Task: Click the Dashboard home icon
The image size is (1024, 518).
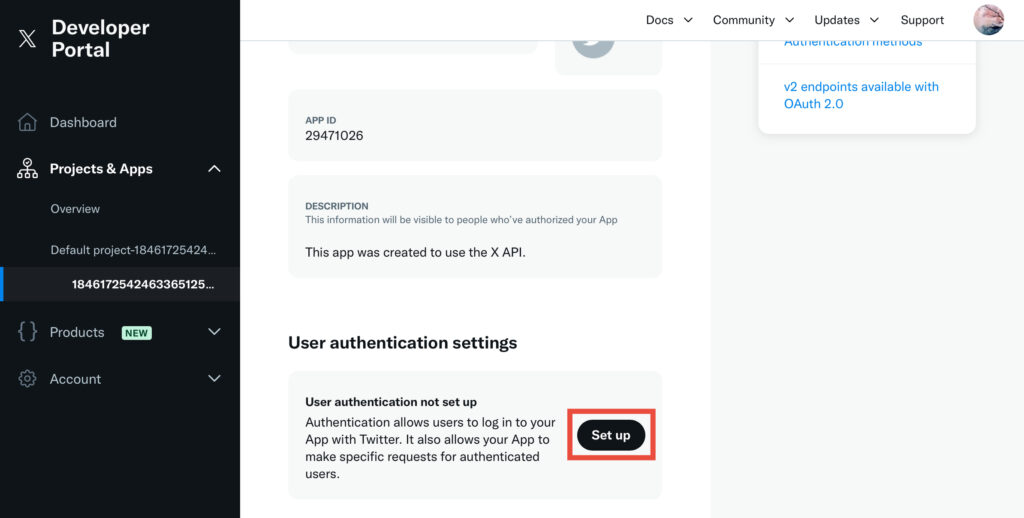Action: [27, 122]
